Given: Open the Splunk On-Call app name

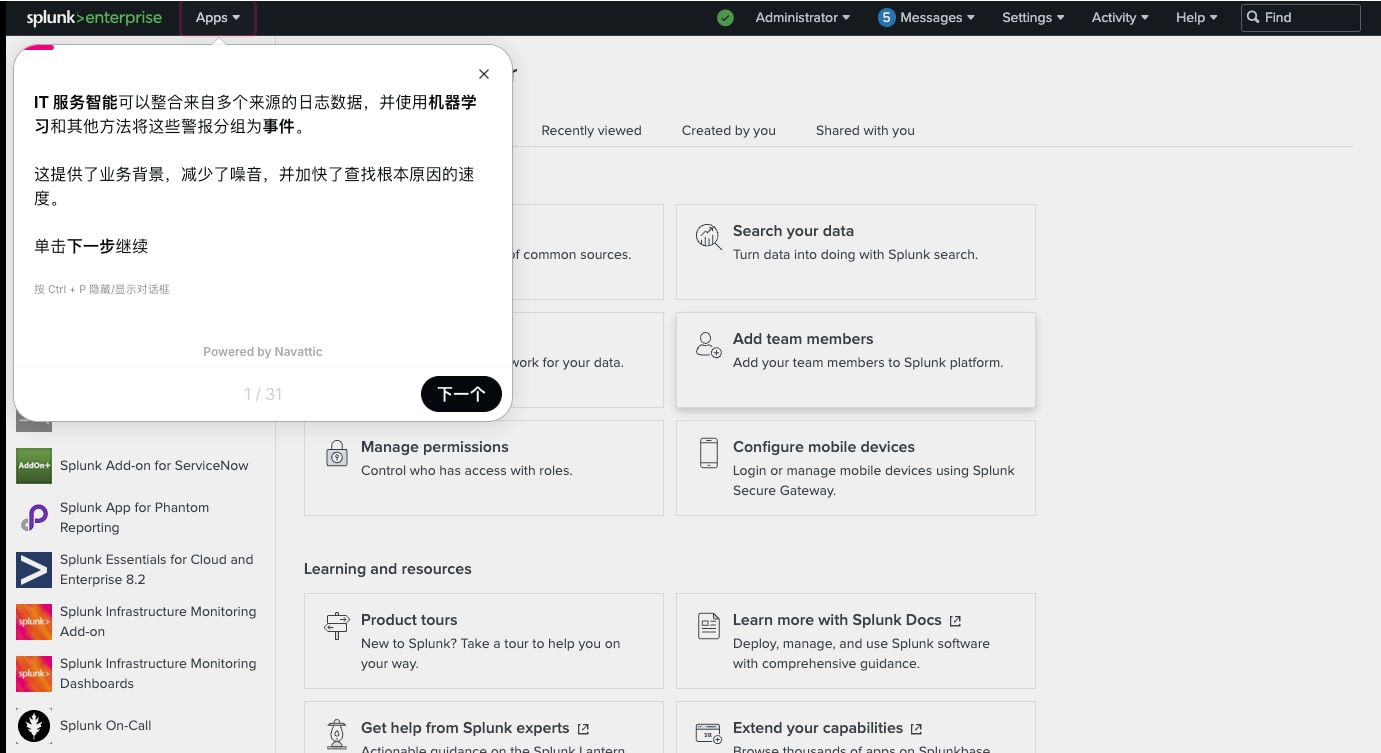Looking at the screenshot, I should 106,726.
